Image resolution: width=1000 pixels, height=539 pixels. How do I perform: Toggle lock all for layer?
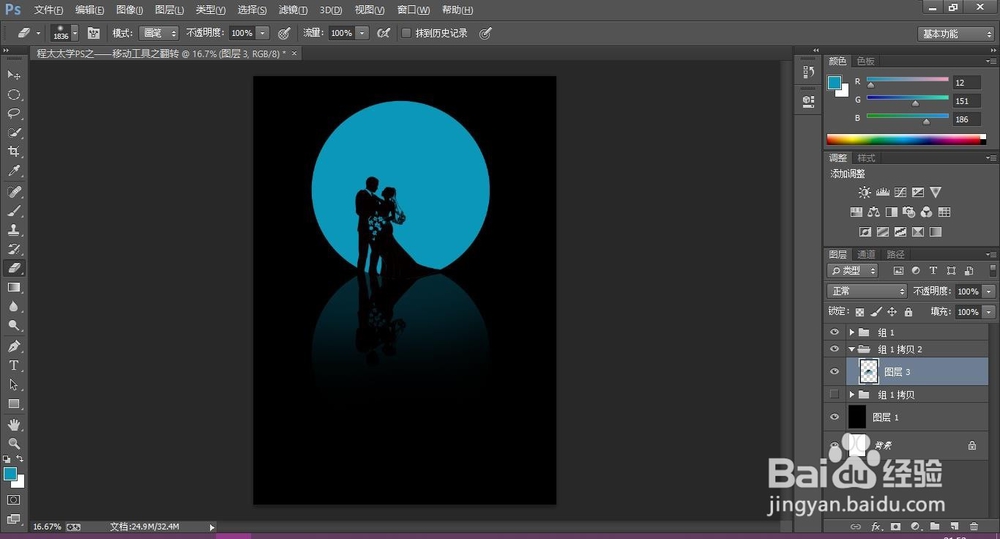point(908,312)
